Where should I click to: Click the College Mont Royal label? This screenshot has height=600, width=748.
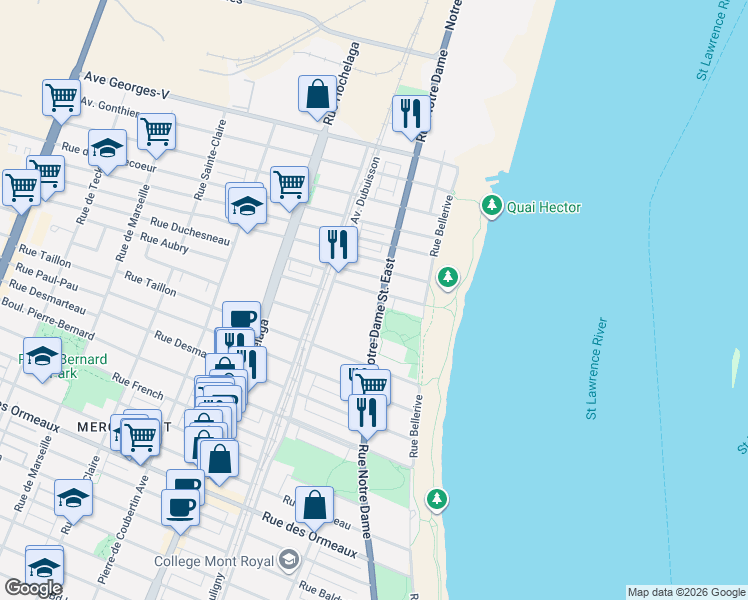point(214,561)
